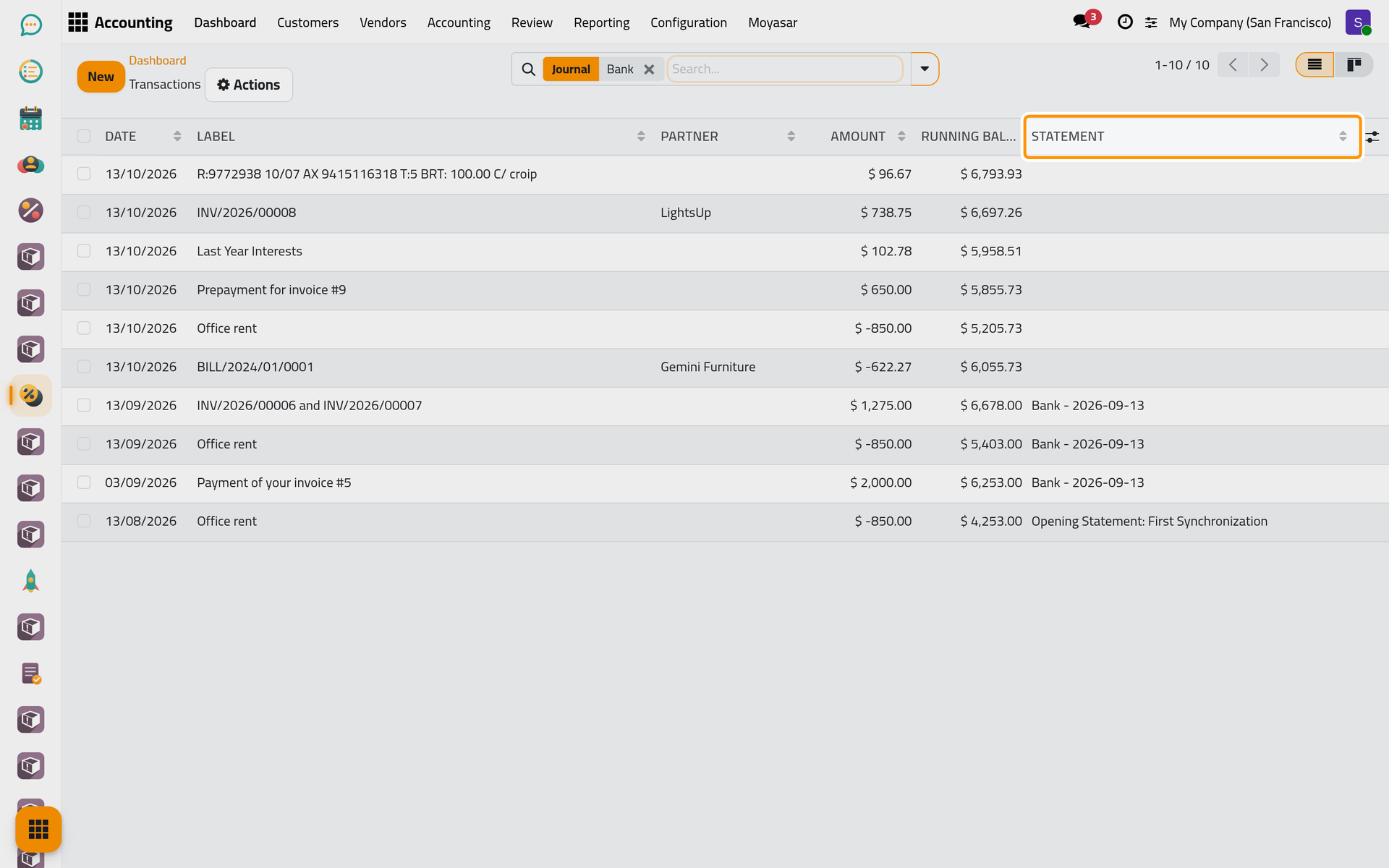Click the search magnifier icon
The width and height of the screenshot is (1389, 868).
[x=529, y=69]
